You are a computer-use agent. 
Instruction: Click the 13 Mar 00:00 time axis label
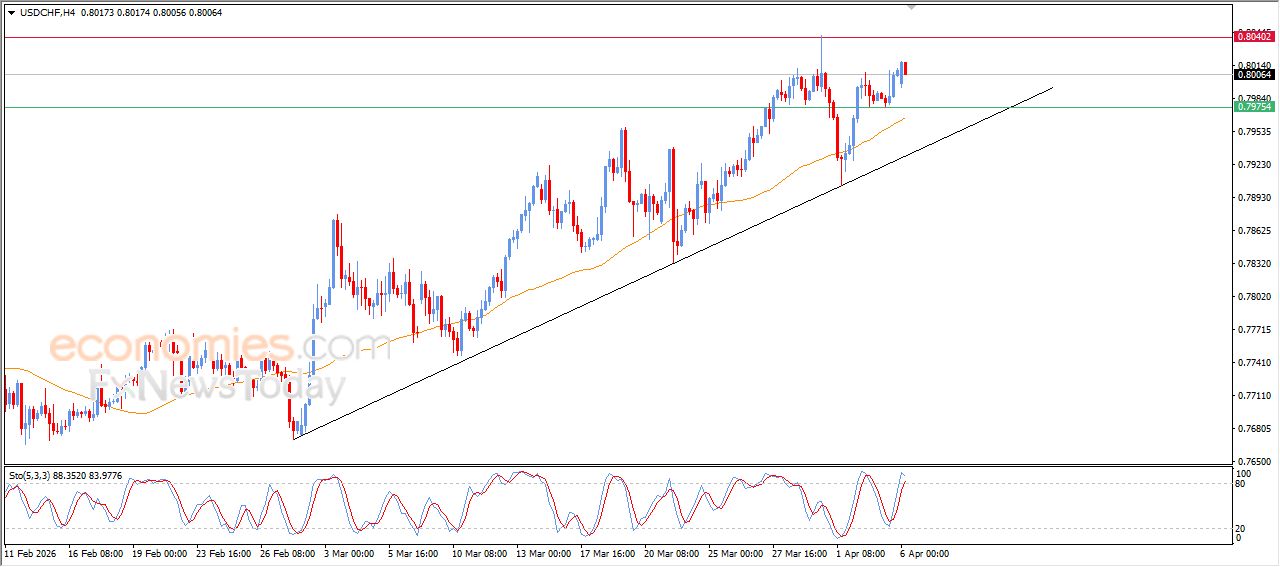click(544, 552)
